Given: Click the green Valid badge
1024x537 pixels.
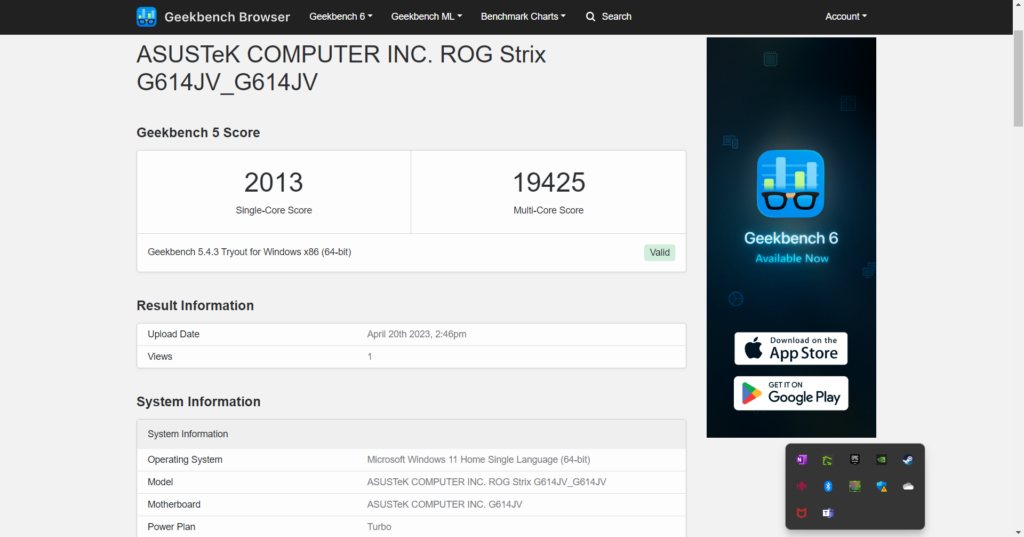Looking at the screenshot, I should [660, 253].
